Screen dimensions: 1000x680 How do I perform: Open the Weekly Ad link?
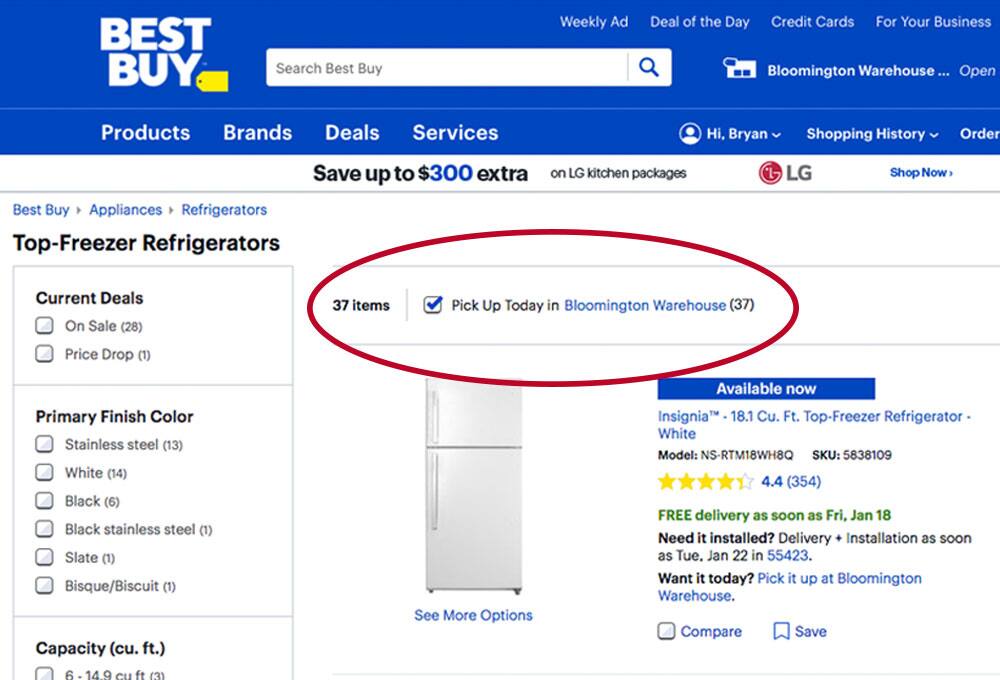594,22
